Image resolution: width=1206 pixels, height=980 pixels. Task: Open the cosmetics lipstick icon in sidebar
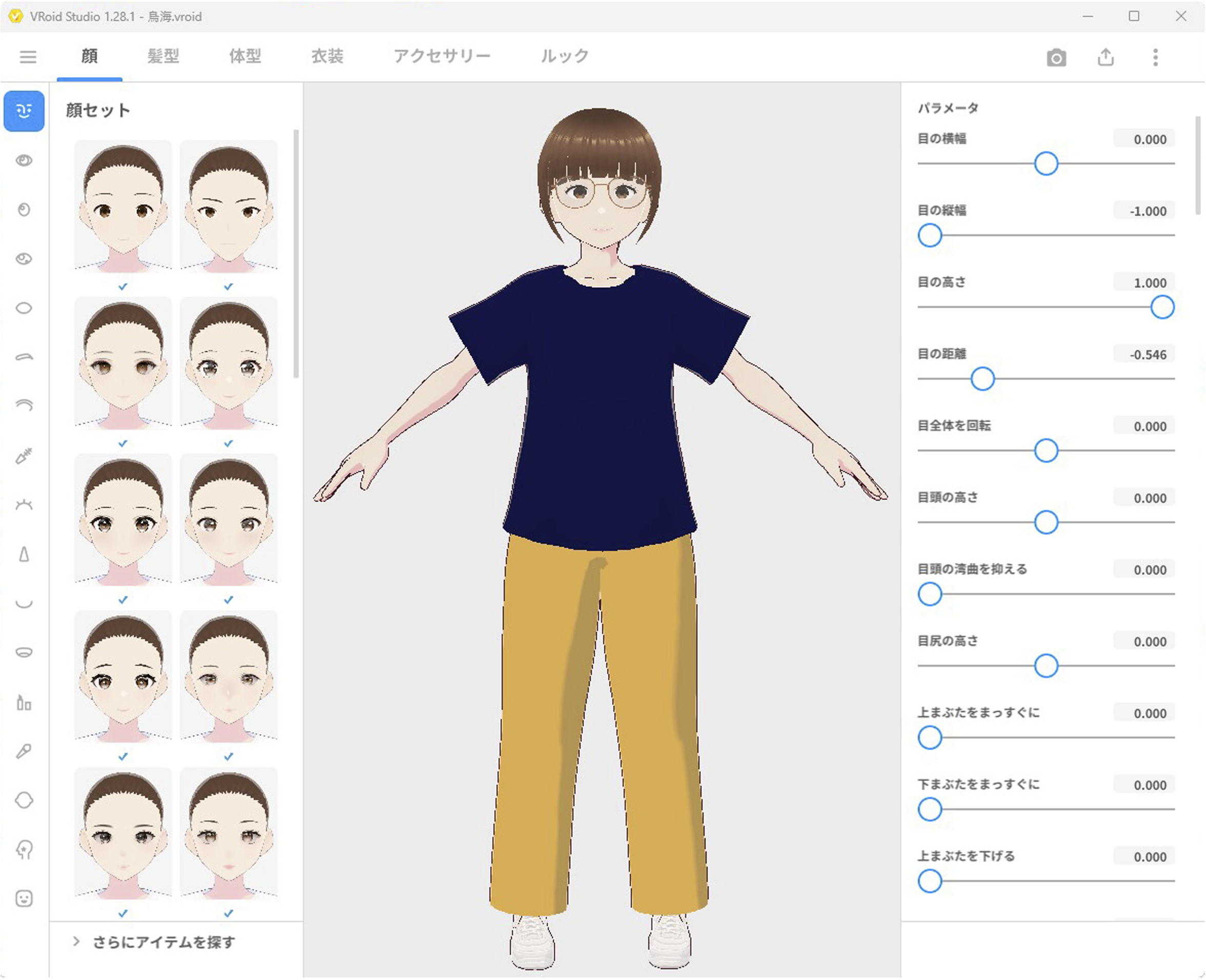click(24, 703)
